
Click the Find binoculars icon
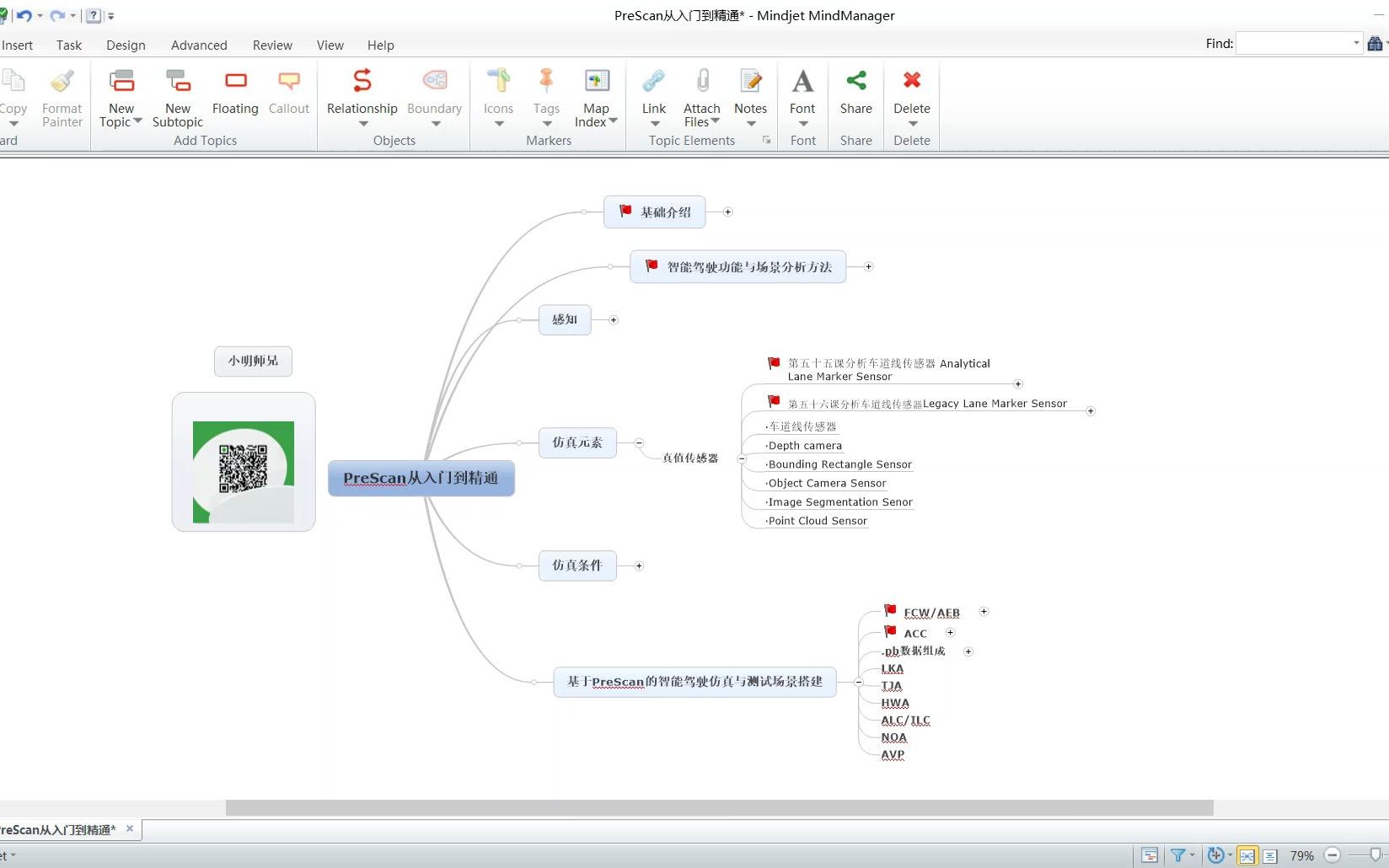click(1375, 44)
